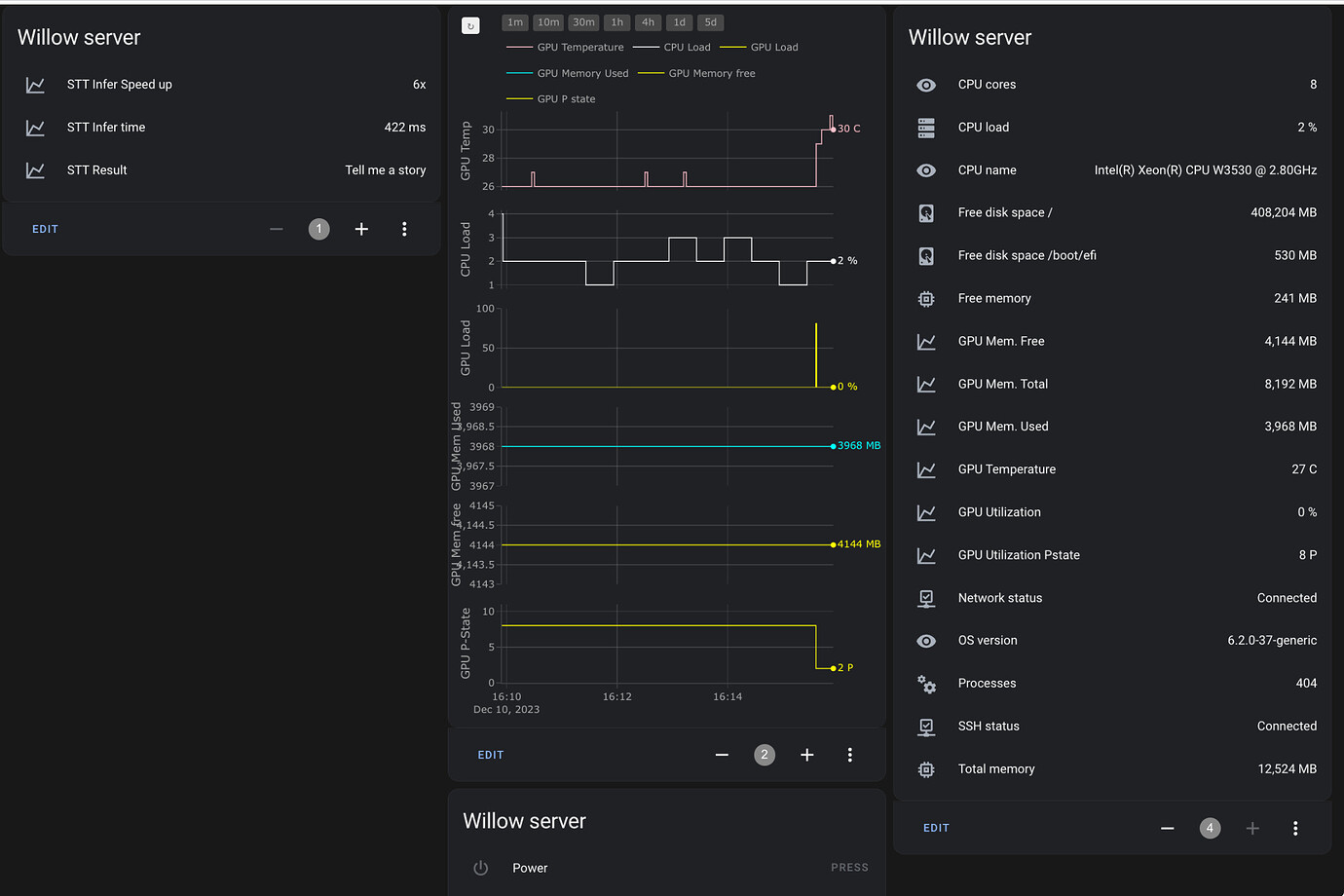Click GPU Mem. Total chart icon
The width and height of the screenshot is (1344, 896).
point(926,385)
